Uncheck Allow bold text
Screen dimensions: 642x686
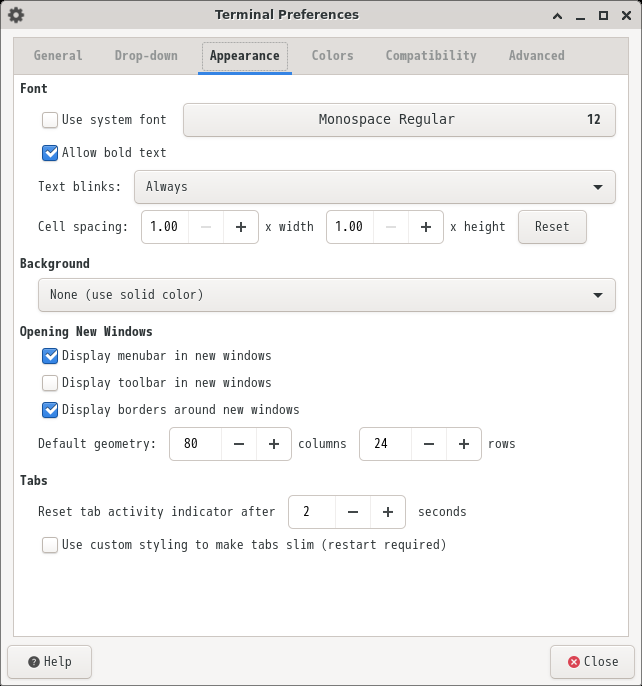point(50,153)
